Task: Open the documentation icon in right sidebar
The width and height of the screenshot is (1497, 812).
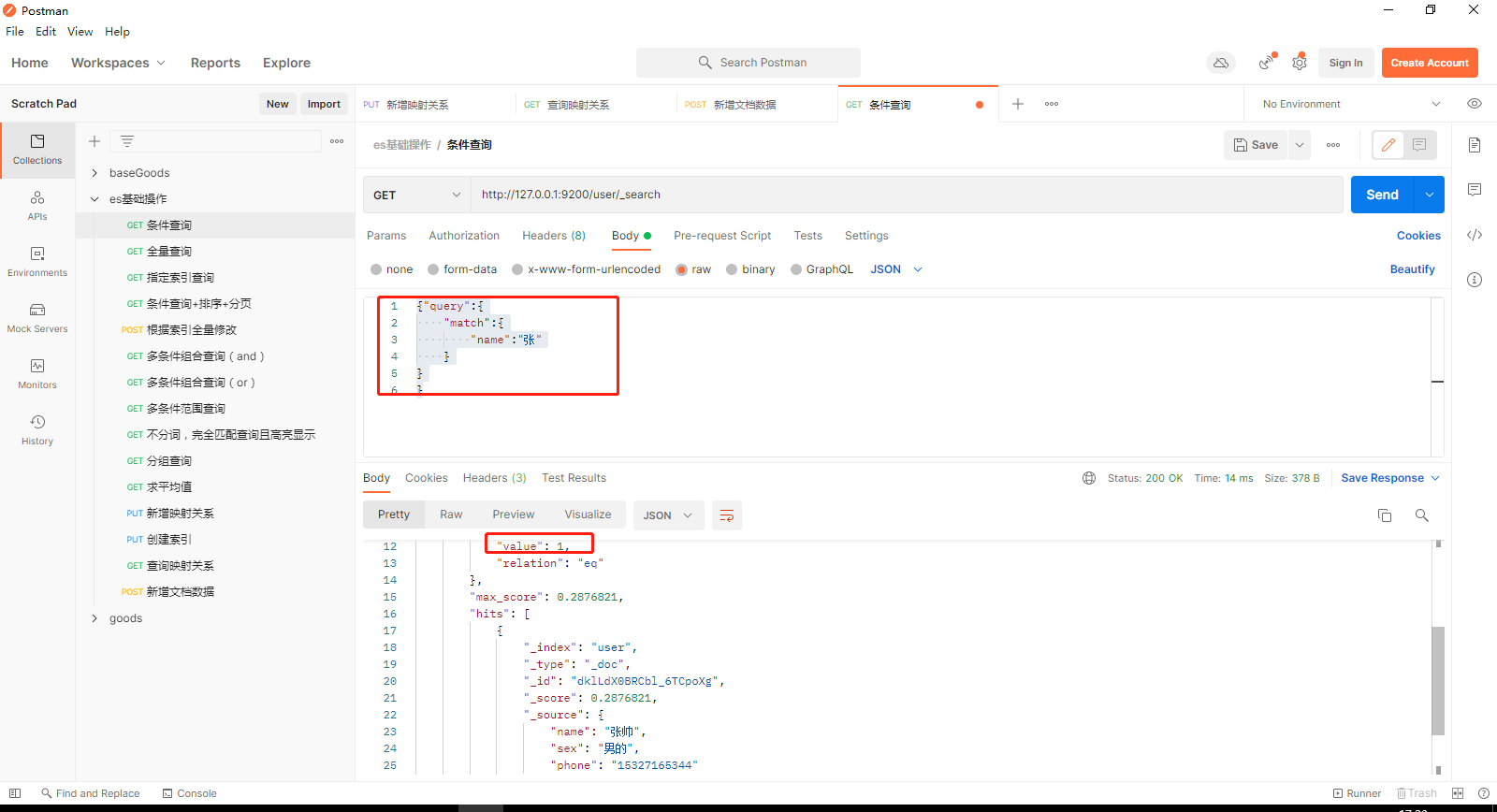Action: (1475, 145)
